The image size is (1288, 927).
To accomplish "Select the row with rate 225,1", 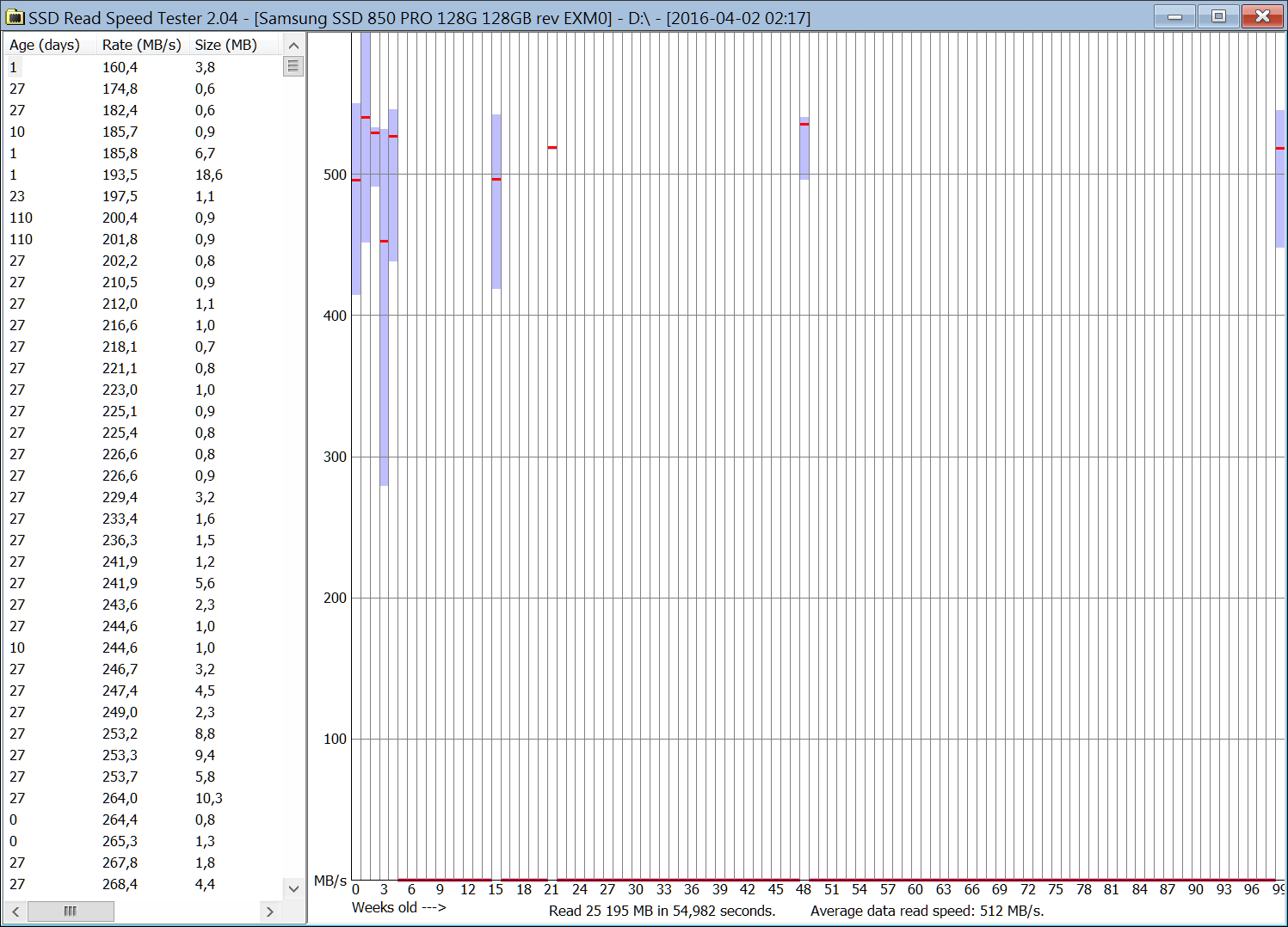I will coord(144,411).
